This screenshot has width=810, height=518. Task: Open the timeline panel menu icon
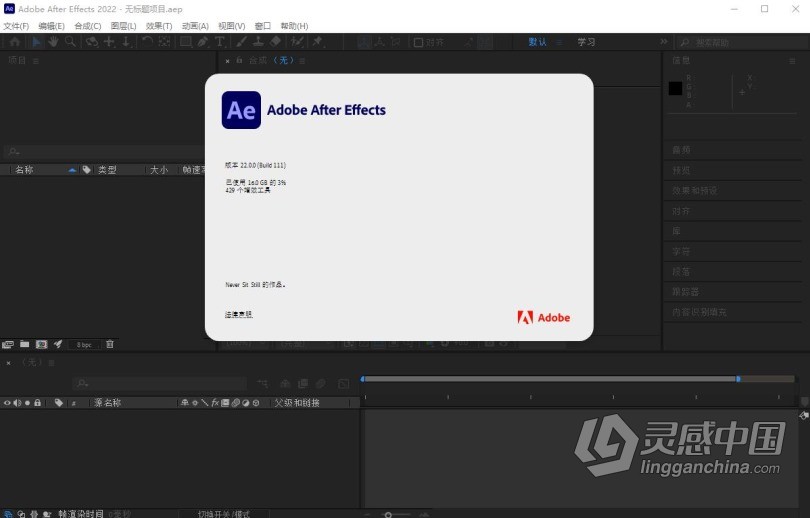(51, 363)
